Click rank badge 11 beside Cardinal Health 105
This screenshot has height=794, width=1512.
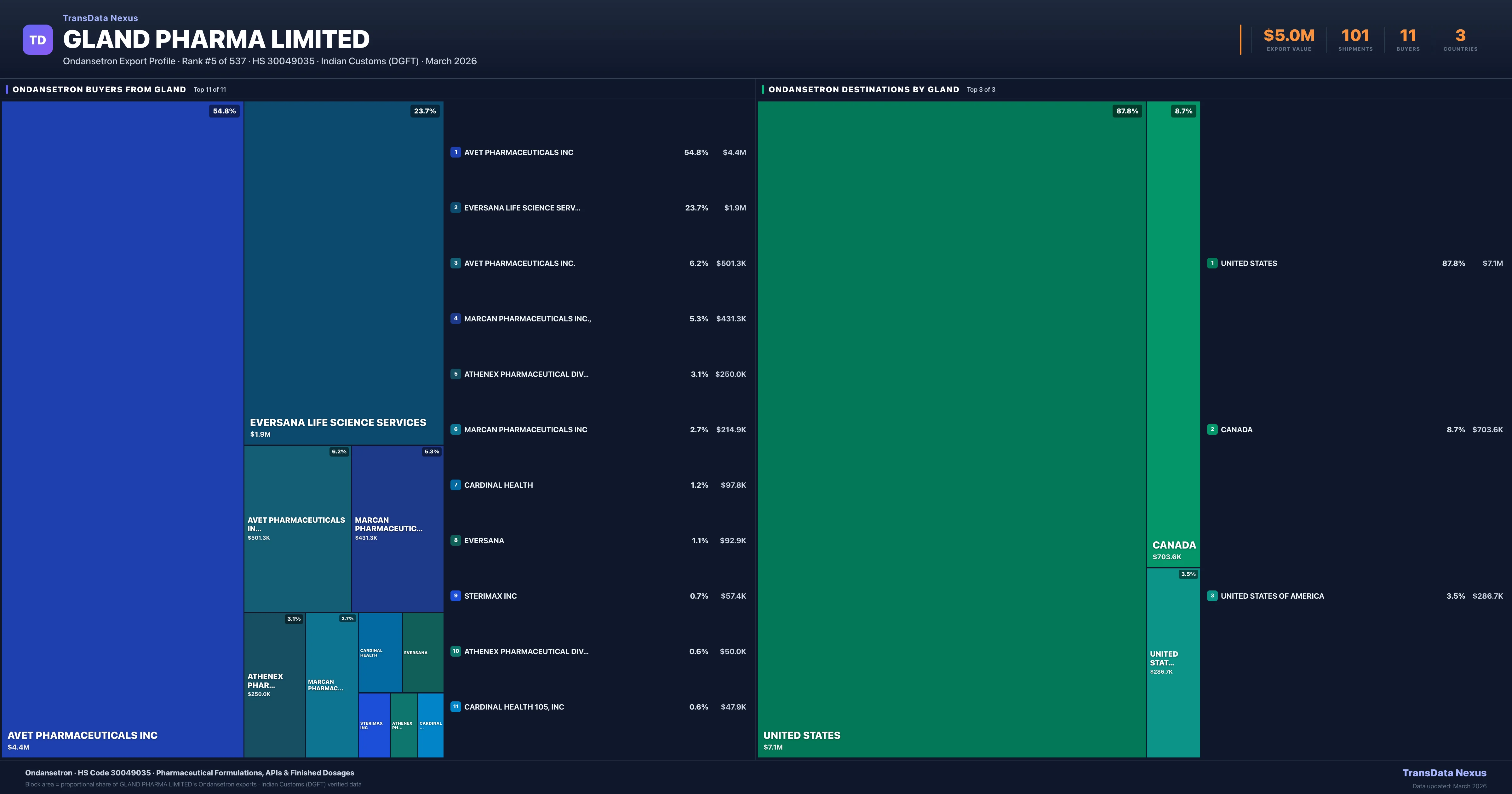455,706
